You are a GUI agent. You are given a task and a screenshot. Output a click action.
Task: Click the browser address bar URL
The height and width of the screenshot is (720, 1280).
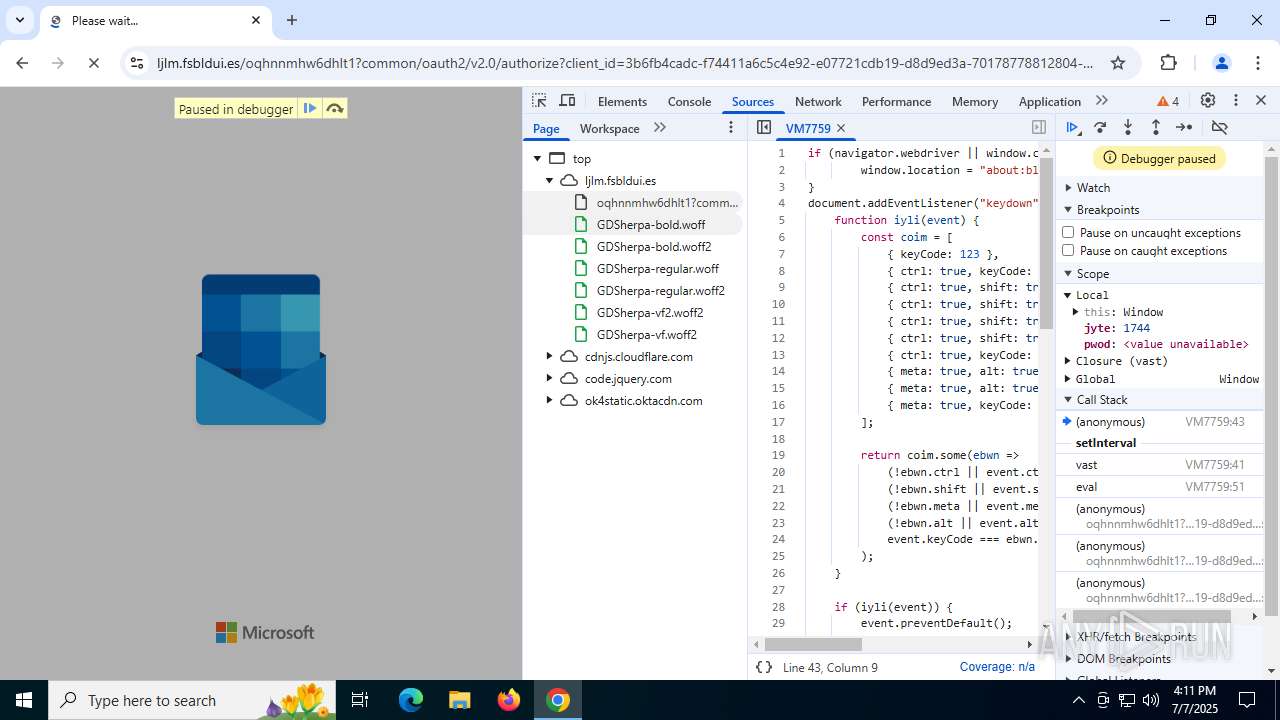click(x=625, y=63)
